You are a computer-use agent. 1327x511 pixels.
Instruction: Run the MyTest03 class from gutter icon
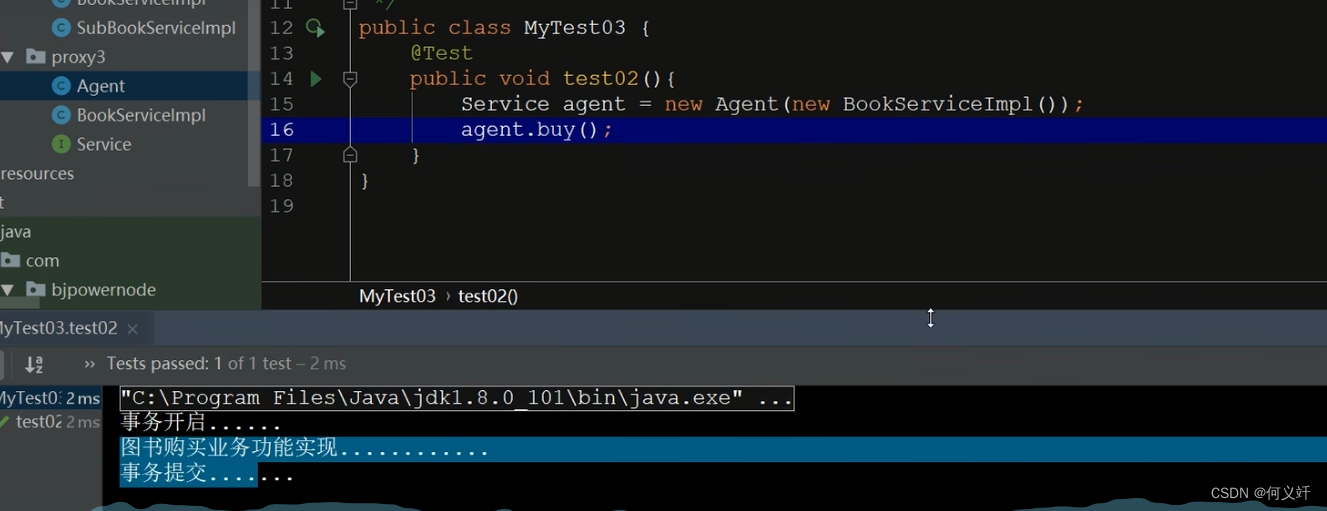click(x=315, y=28)
